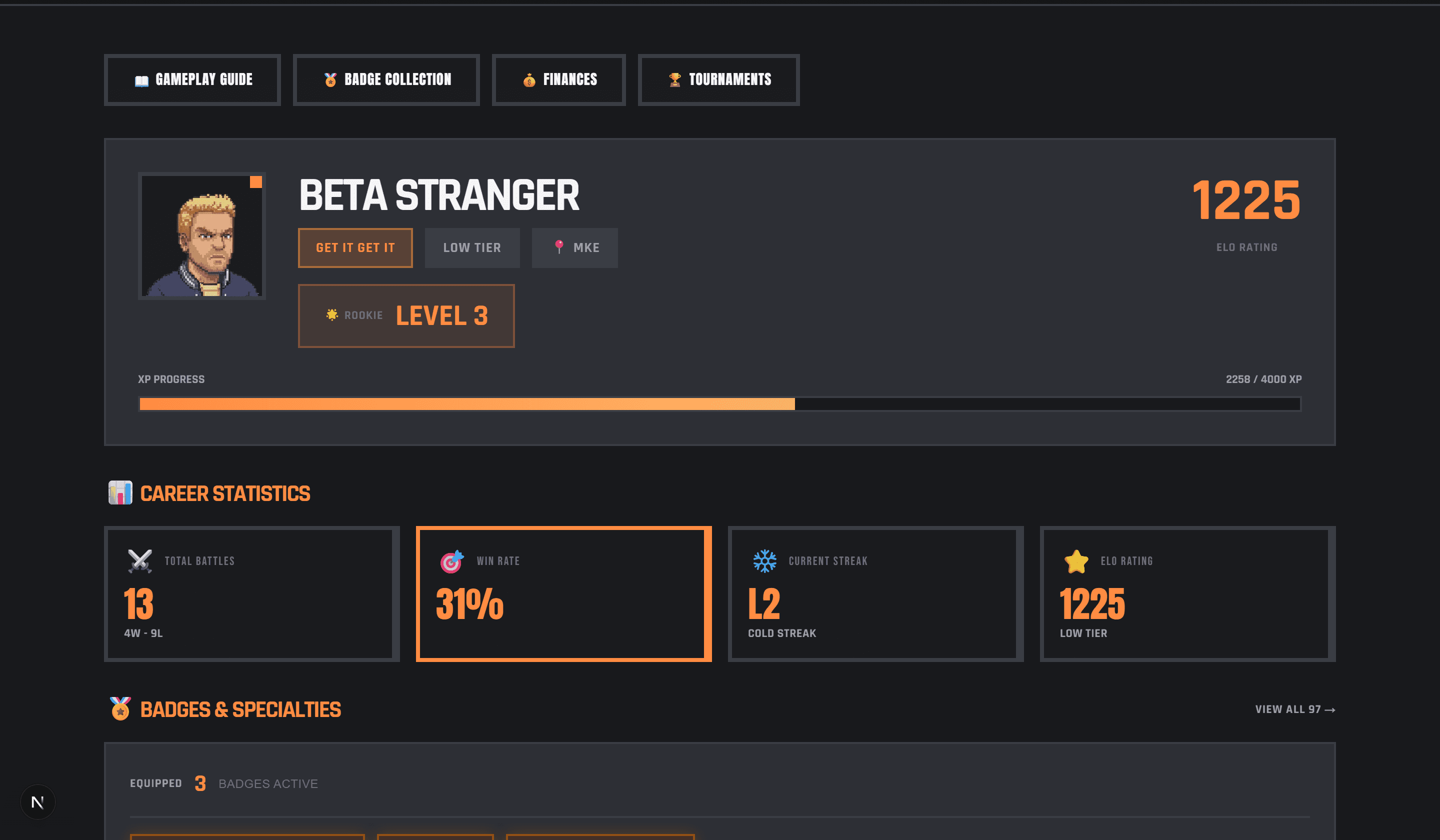Click the COLD STREAK label
This screenshot has height=840, width=1440.
(781, 633)
